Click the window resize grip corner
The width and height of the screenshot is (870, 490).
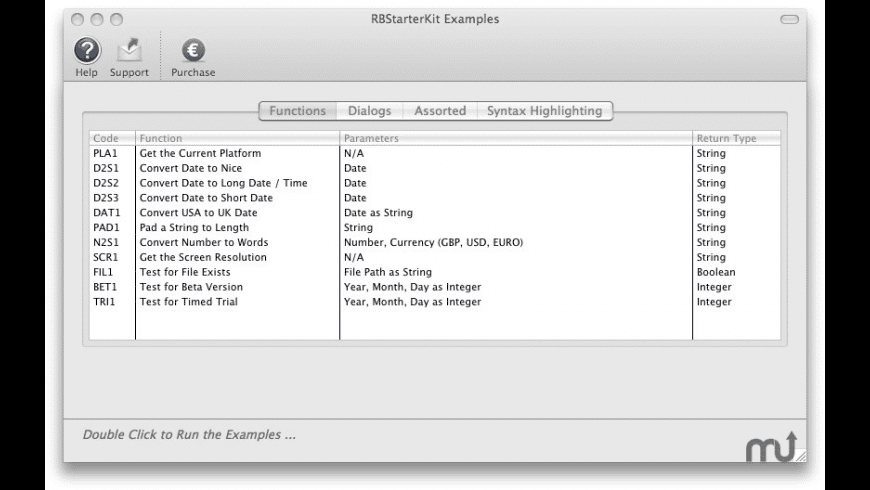tap(801, 457)
